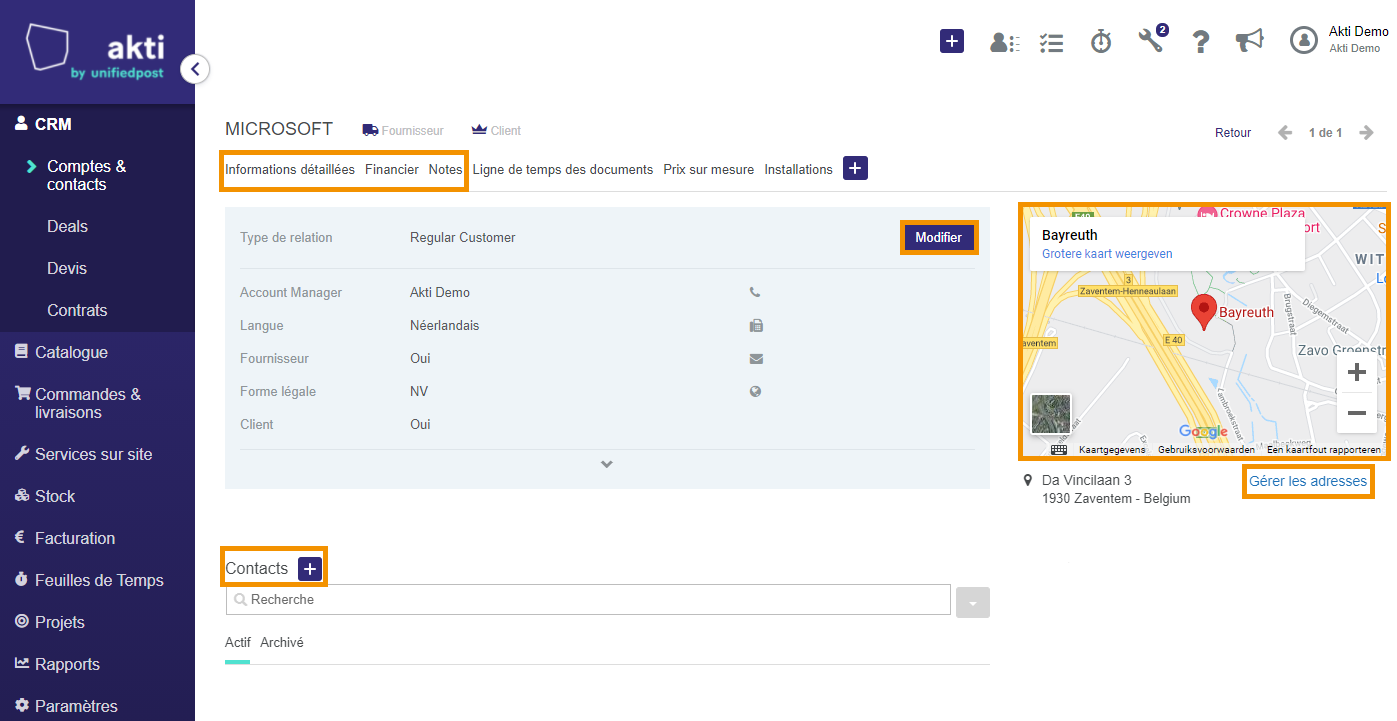Click the Retour link

1233,133
